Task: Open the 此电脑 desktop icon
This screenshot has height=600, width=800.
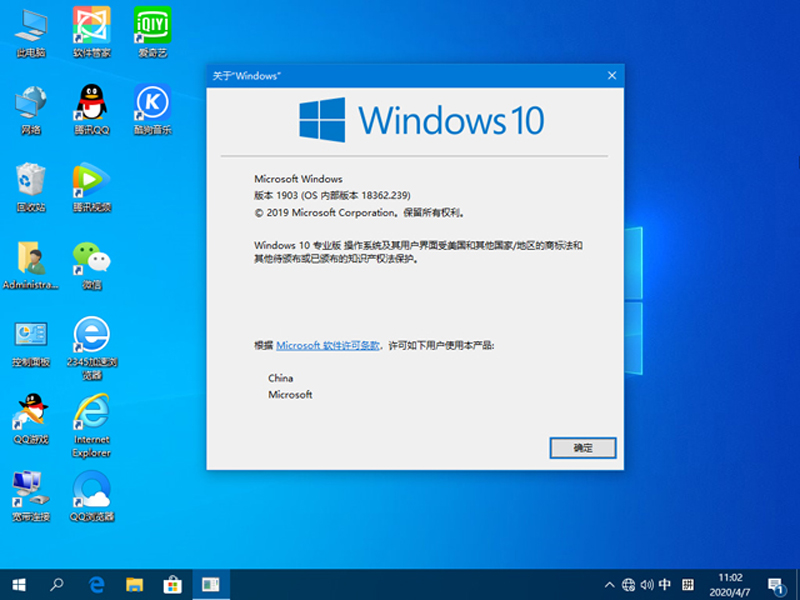Action: [31, 26]
